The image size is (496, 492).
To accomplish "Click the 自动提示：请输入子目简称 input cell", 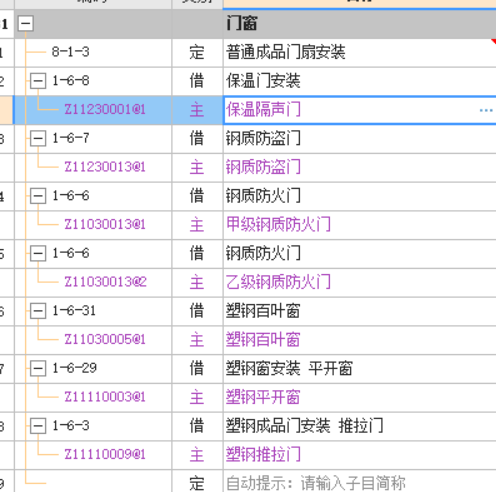I will pos(359,482).
